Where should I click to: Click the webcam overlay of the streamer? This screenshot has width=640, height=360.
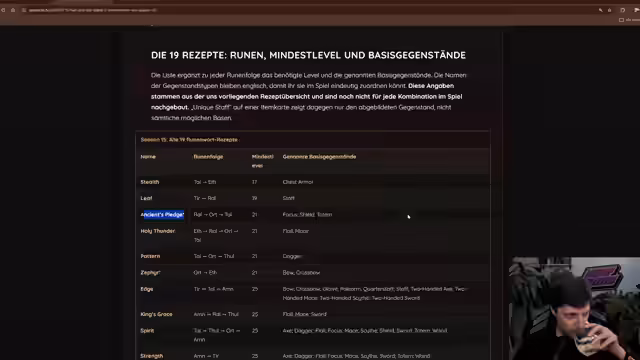click(x=574, y=309)
